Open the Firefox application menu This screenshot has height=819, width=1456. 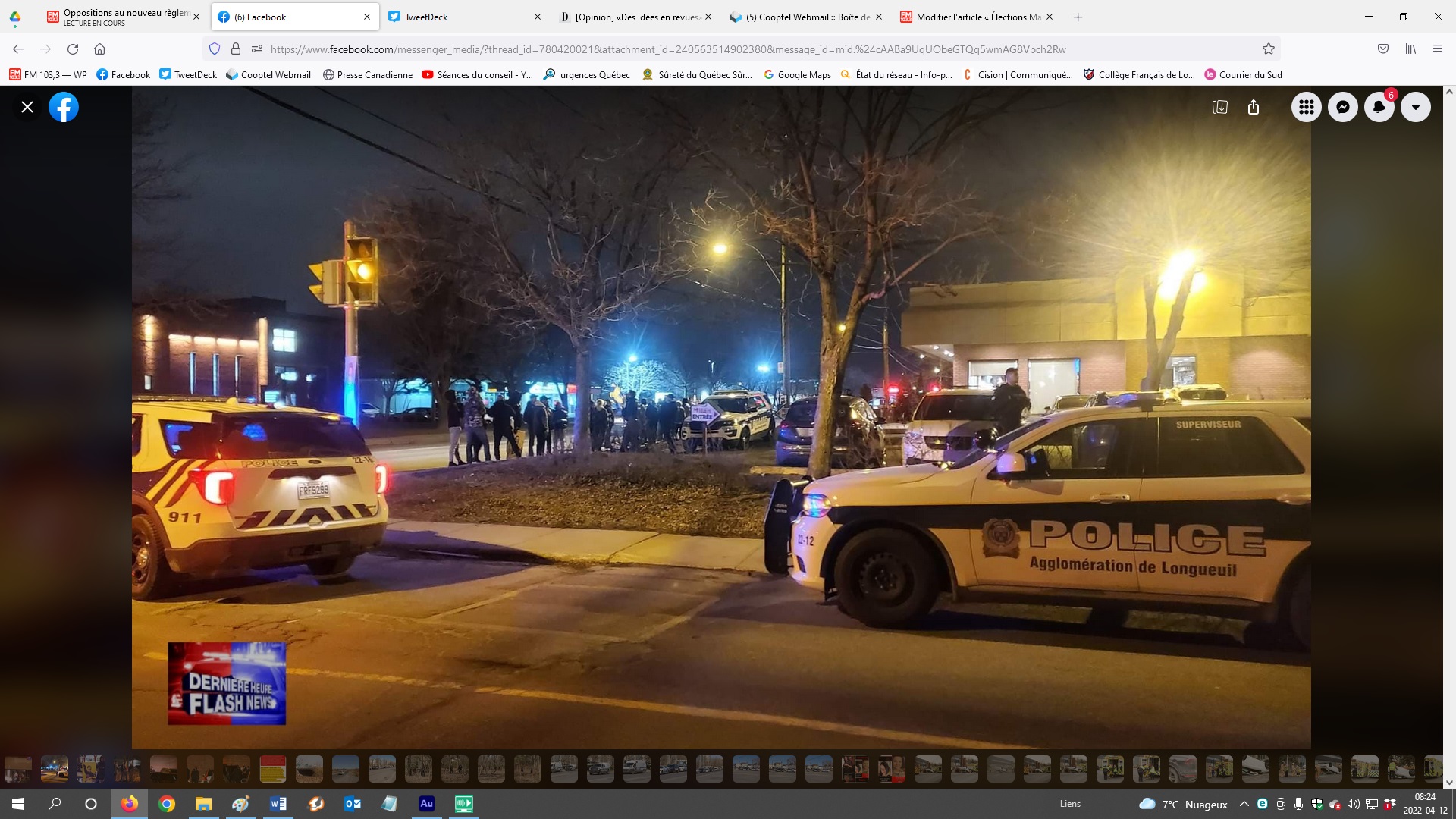[x=1437, y=49]
